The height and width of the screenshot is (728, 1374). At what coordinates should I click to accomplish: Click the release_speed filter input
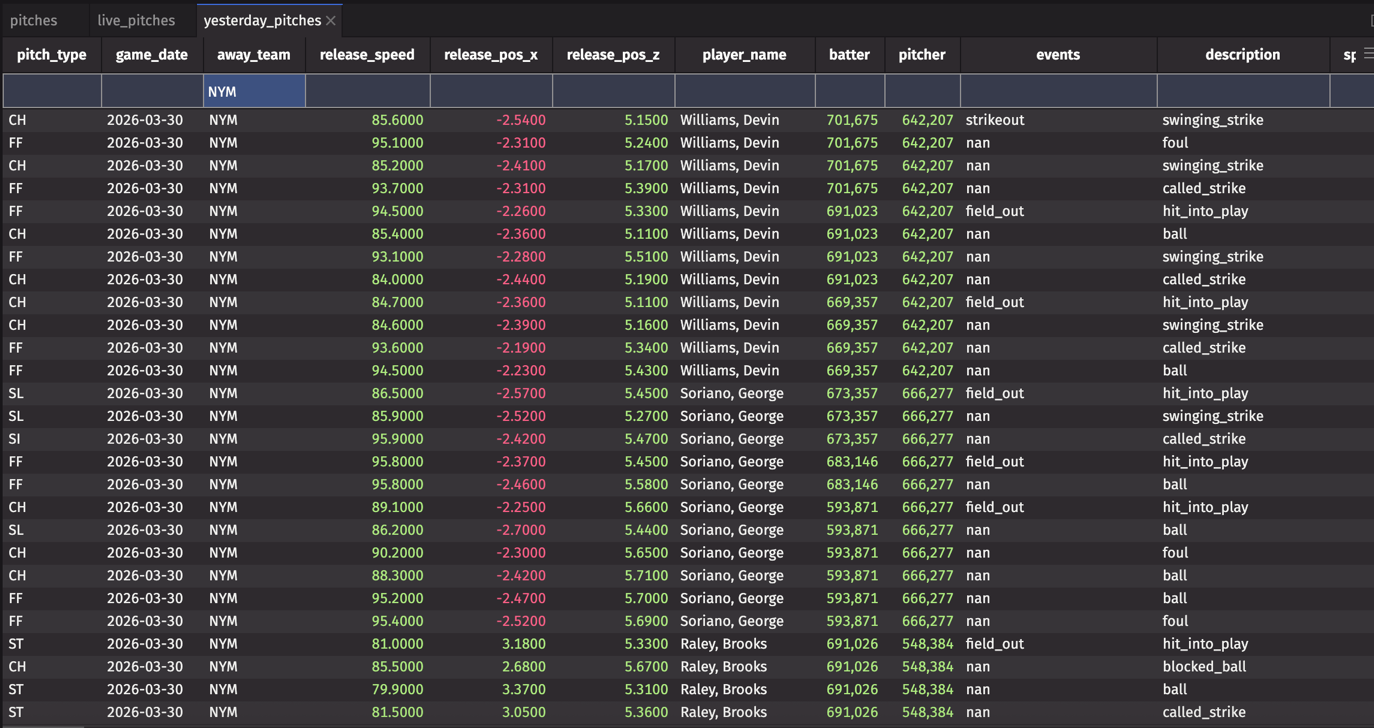367,91
